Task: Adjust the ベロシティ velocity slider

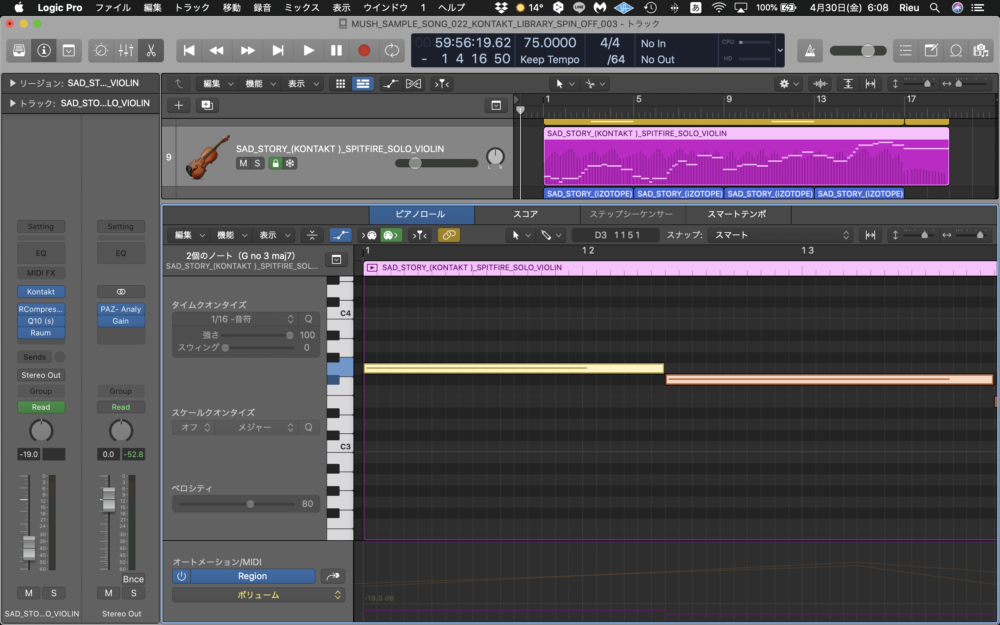Action: pyautogui.click(x=250, y=504)
